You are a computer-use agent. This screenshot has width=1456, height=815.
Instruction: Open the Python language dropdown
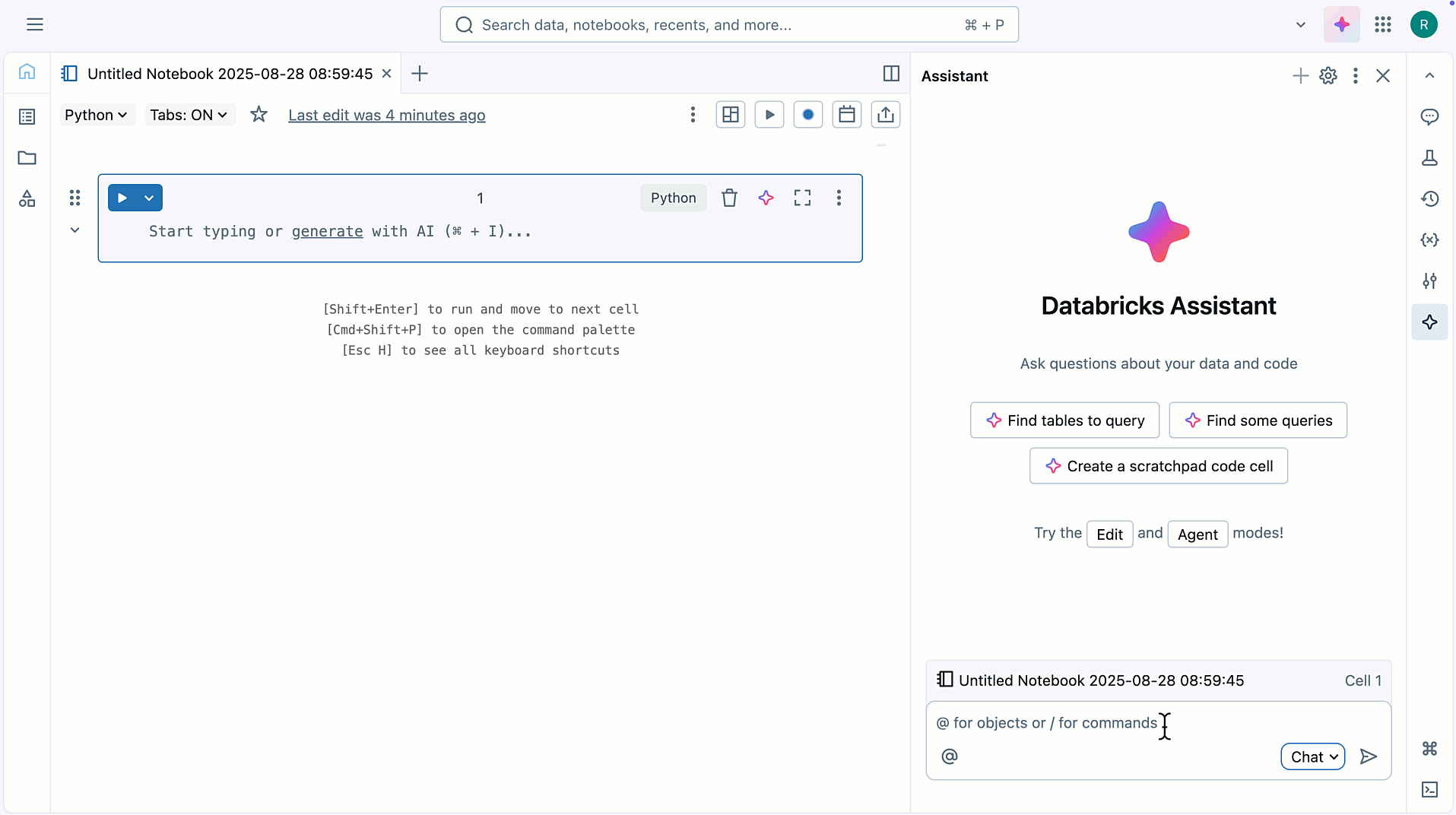click(x=96, y=115)
